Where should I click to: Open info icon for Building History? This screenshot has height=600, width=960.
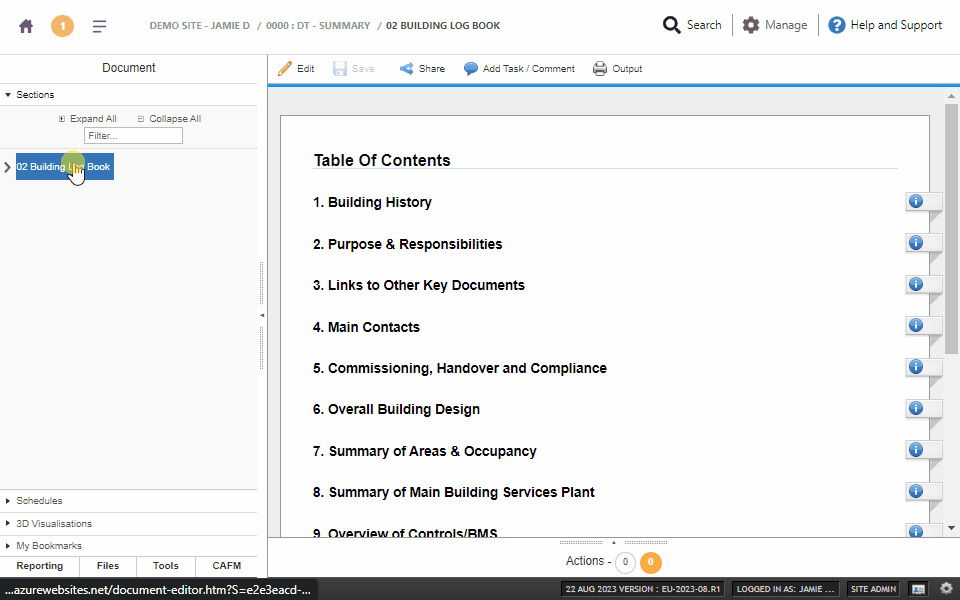point(915,201)
